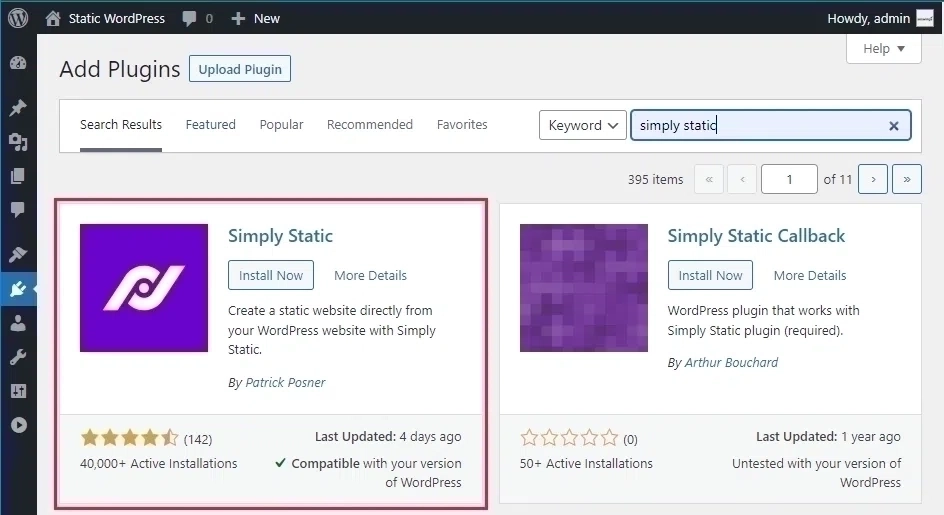Expand the Help panel
Image resolution: width=944 pixels, height=515 pixels.
point(884,49)
